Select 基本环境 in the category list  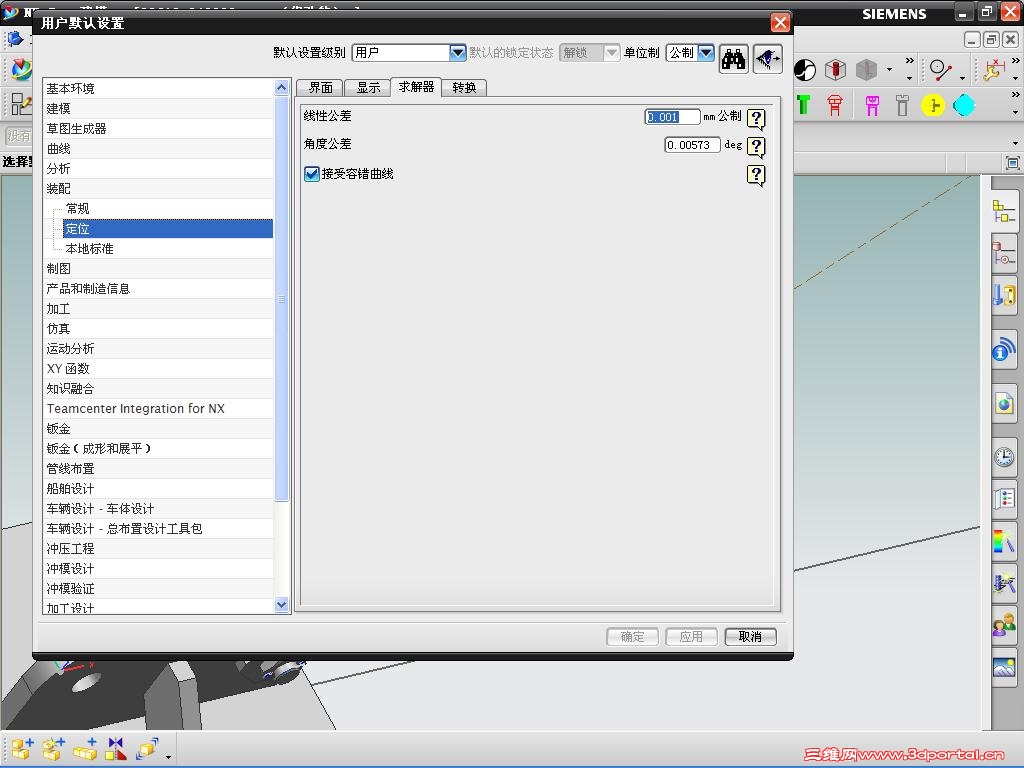coord(159,89)
